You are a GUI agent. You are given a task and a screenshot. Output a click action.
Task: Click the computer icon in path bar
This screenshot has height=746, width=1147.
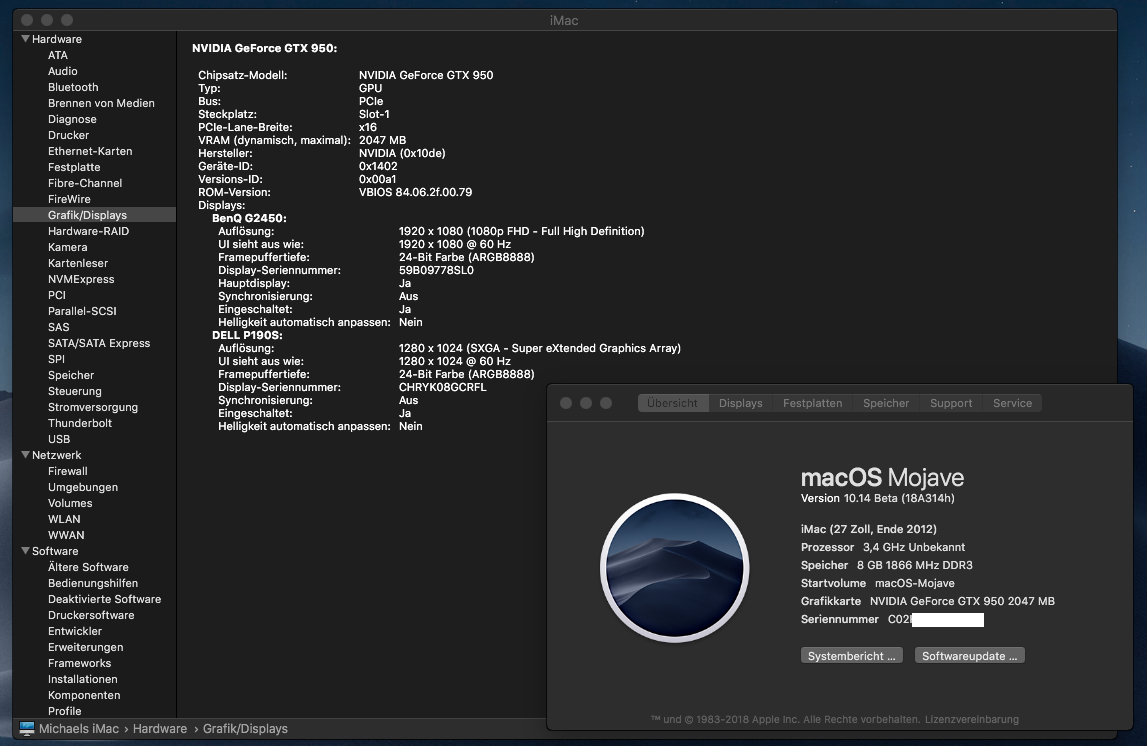(27, 729)
